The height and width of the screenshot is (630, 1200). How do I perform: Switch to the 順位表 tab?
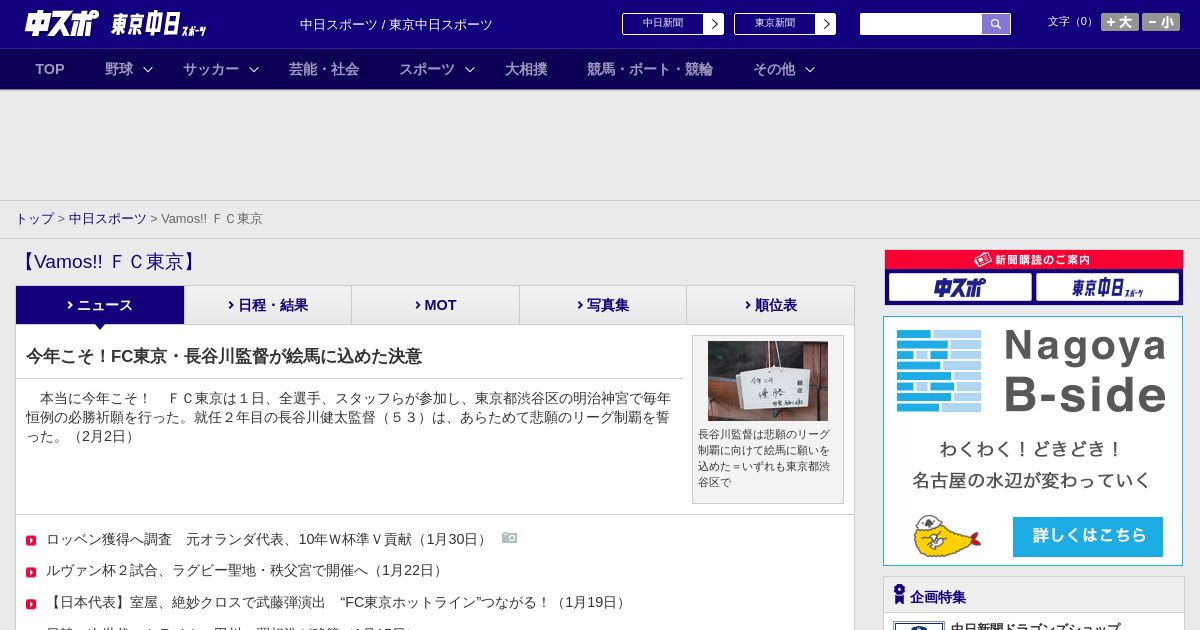770,305
